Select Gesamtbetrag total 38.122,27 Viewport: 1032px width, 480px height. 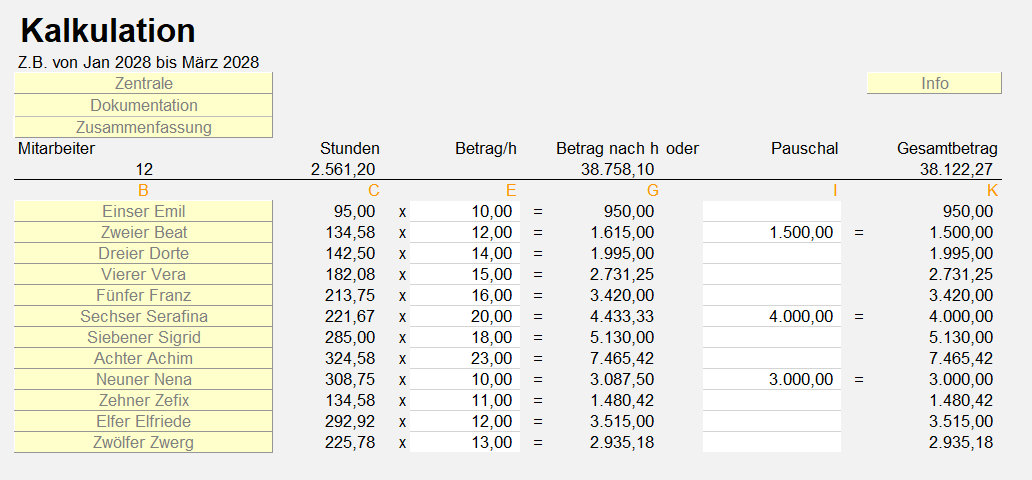(956, 170)
